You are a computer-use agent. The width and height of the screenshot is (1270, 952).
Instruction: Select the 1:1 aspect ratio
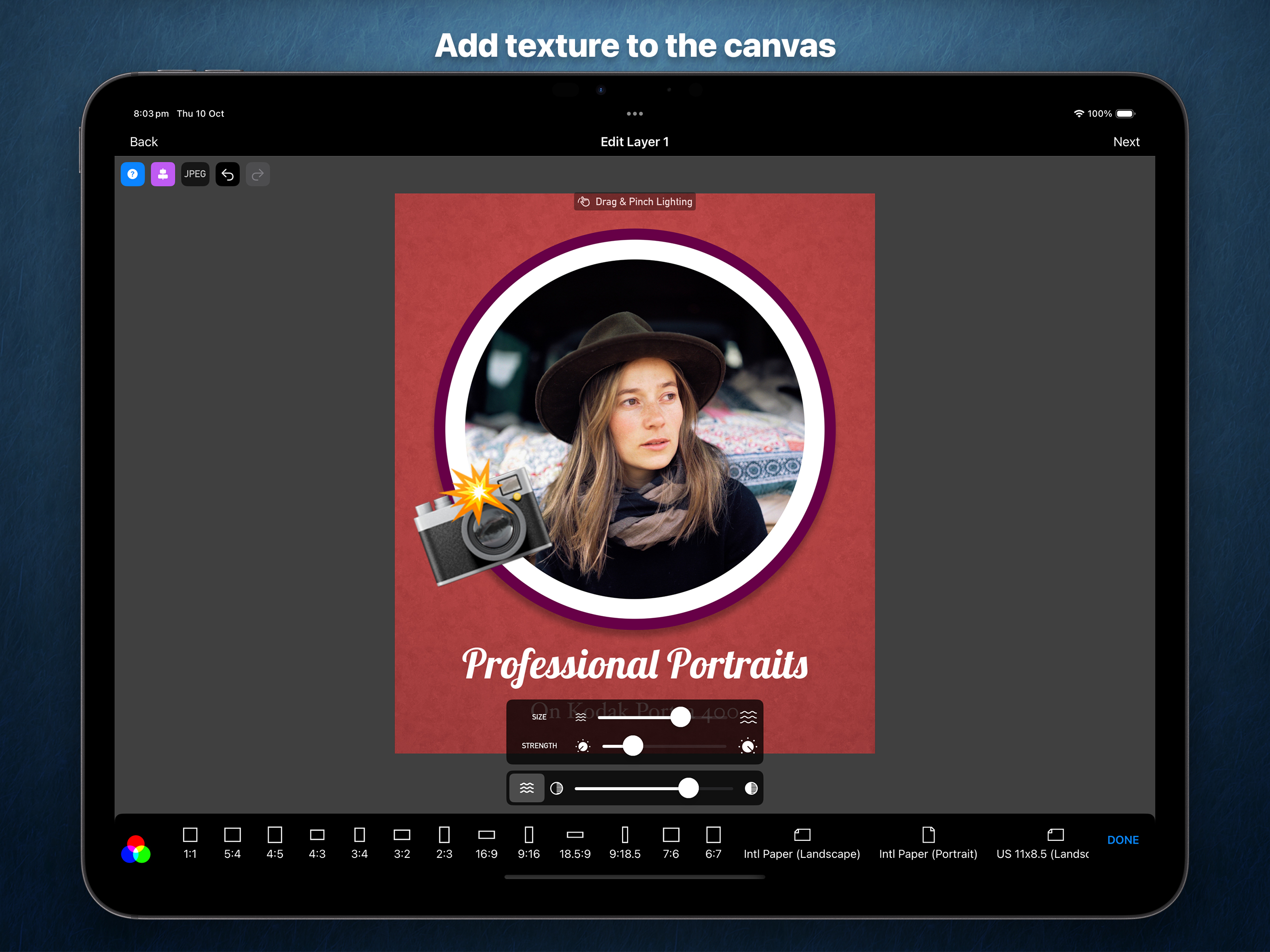190,844
